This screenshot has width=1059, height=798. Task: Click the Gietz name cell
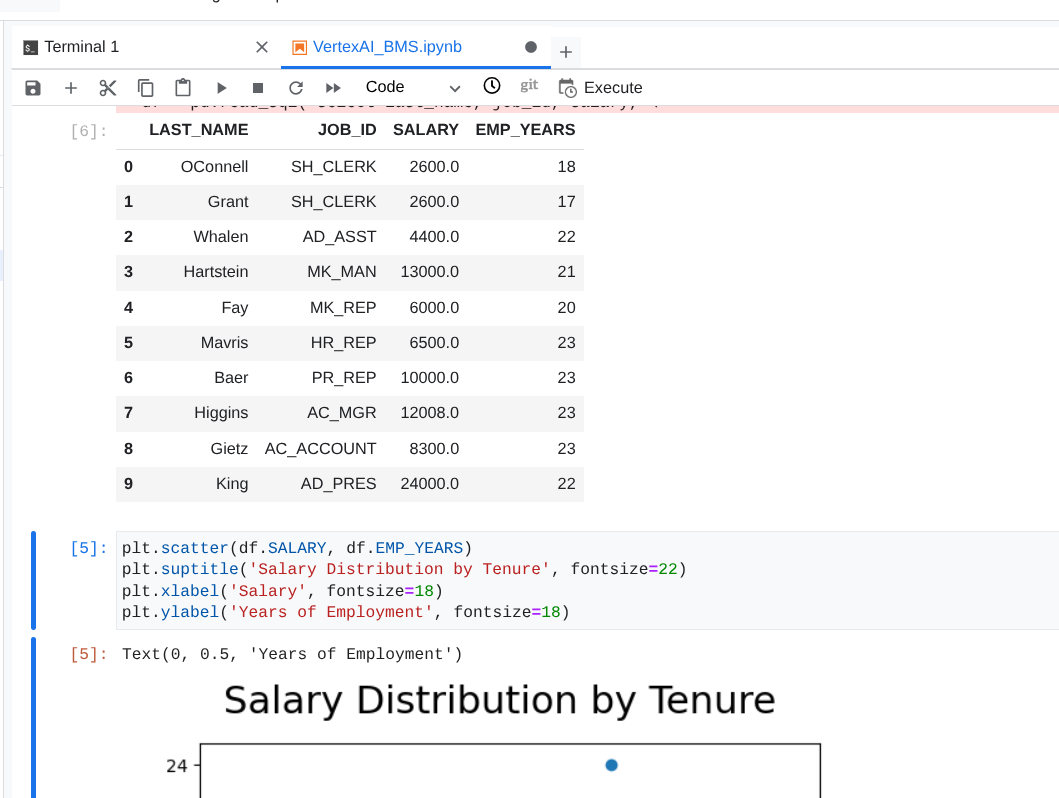229,449
